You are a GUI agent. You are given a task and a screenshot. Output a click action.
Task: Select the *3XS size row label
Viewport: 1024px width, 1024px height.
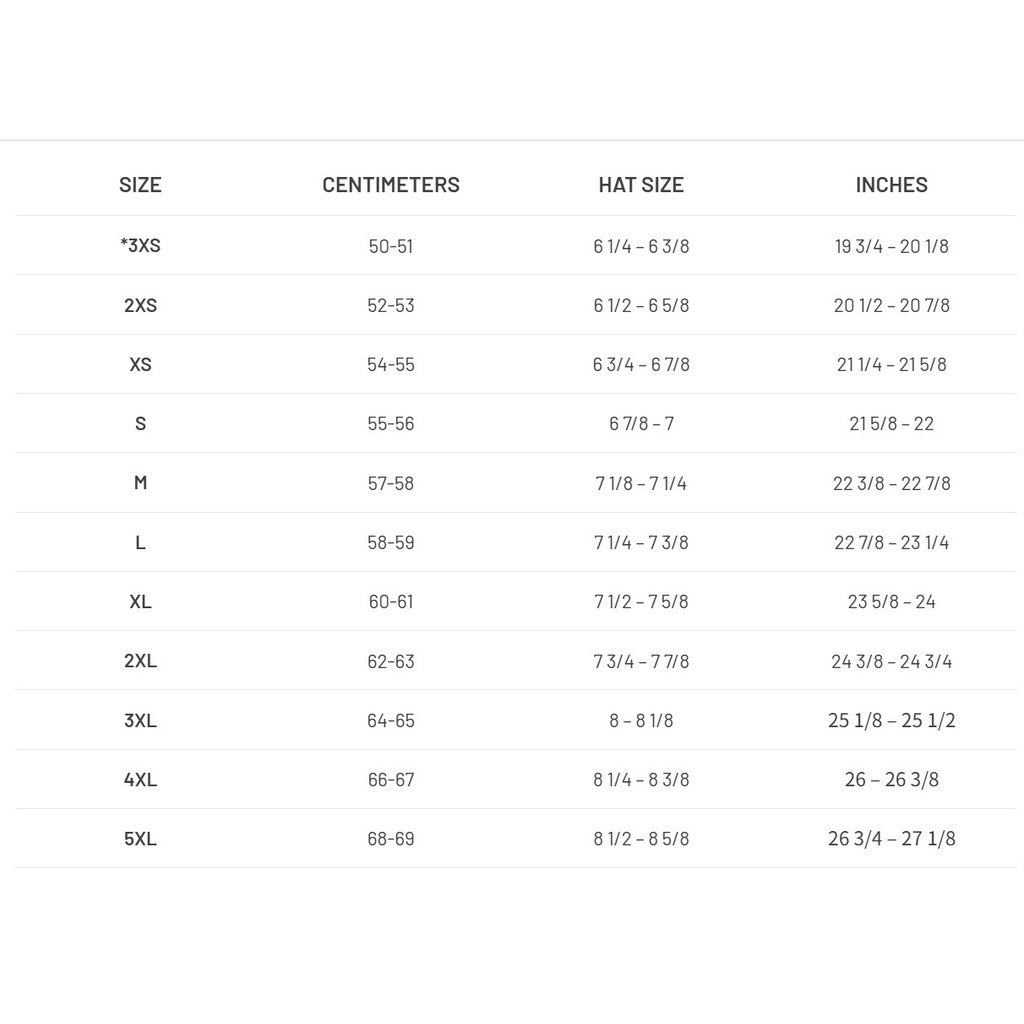(140, 246)
